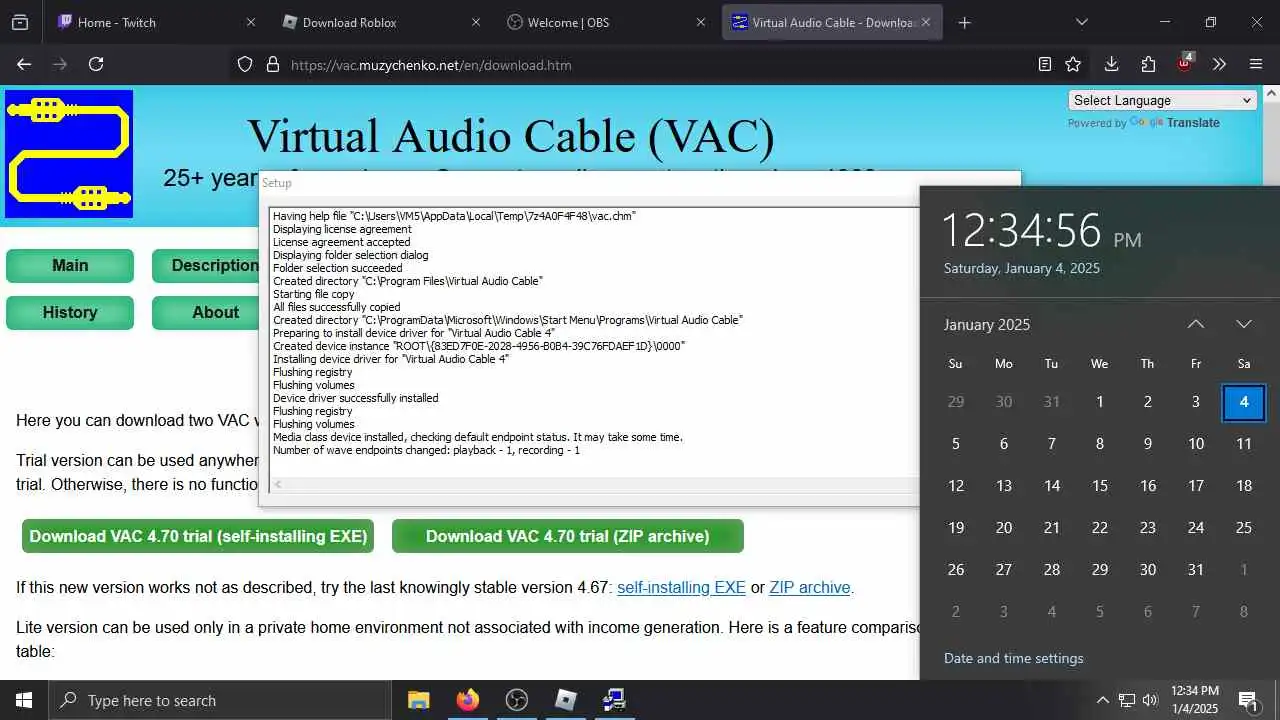1280x720 pixels.
Task: Bookmark this page with the star
Action: click(x=1073, y=64)
